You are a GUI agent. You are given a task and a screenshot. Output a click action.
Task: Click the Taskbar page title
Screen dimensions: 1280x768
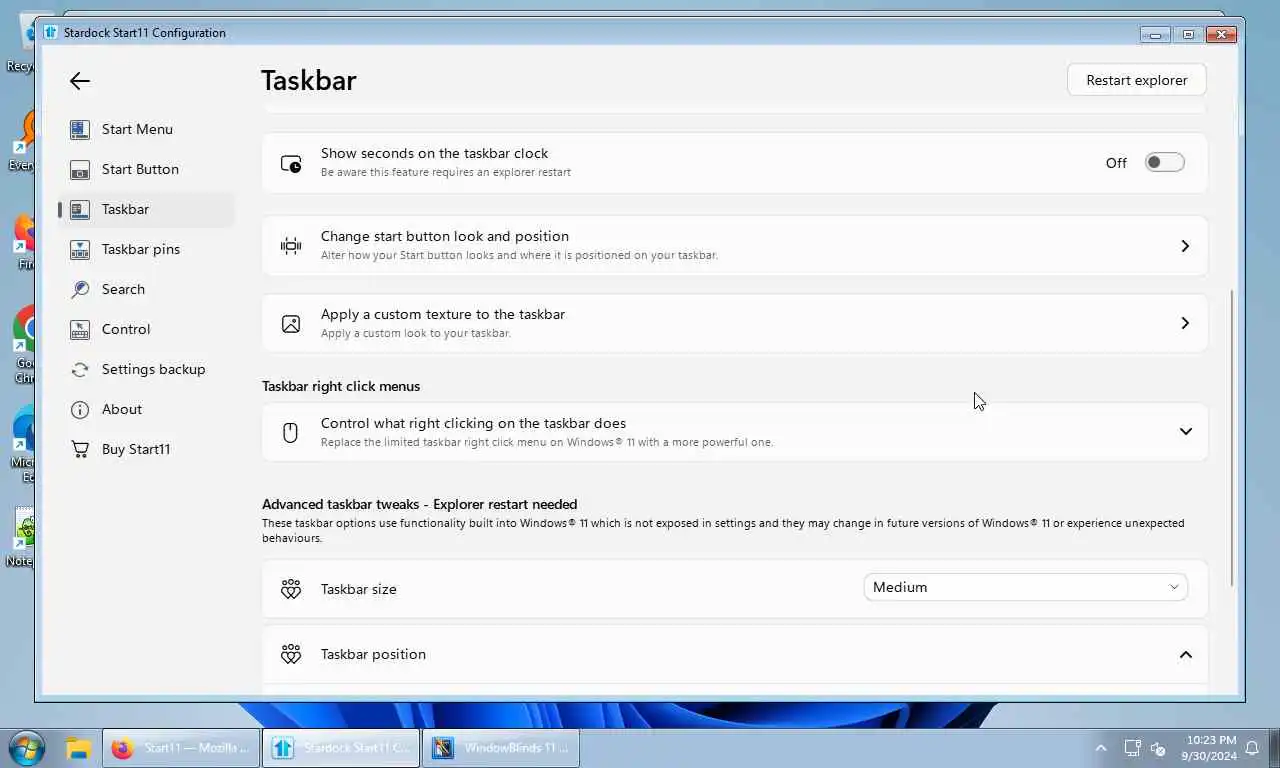coord(309,80)
